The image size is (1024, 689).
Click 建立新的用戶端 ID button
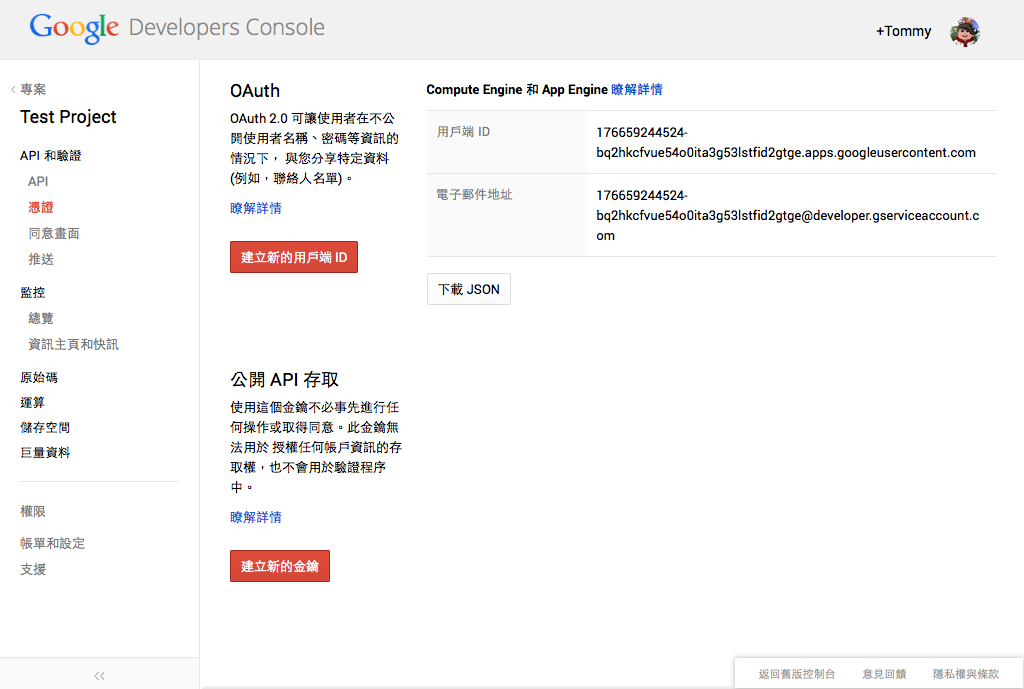(293, 257)
